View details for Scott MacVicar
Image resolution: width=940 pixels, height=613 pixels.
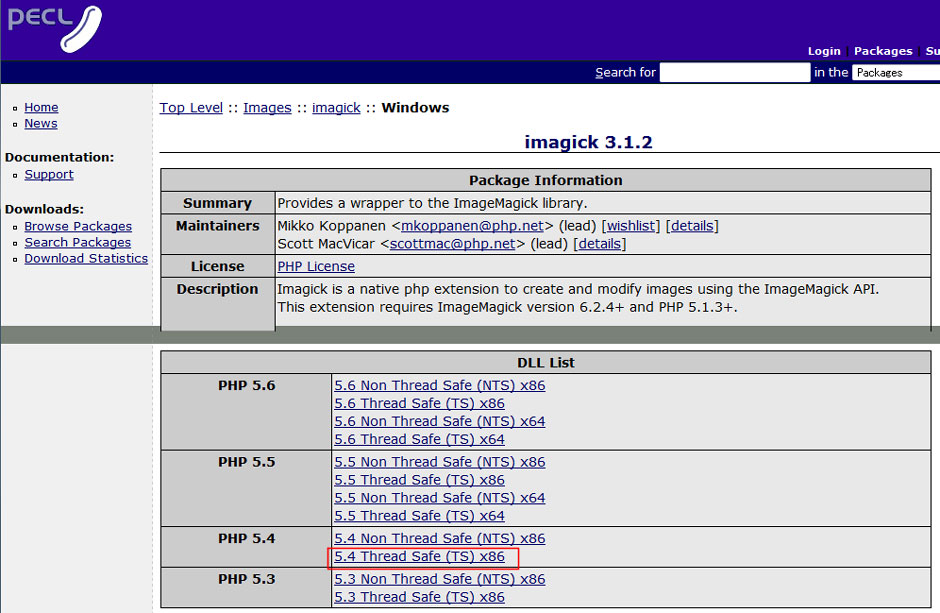click(x=599, y=244)
